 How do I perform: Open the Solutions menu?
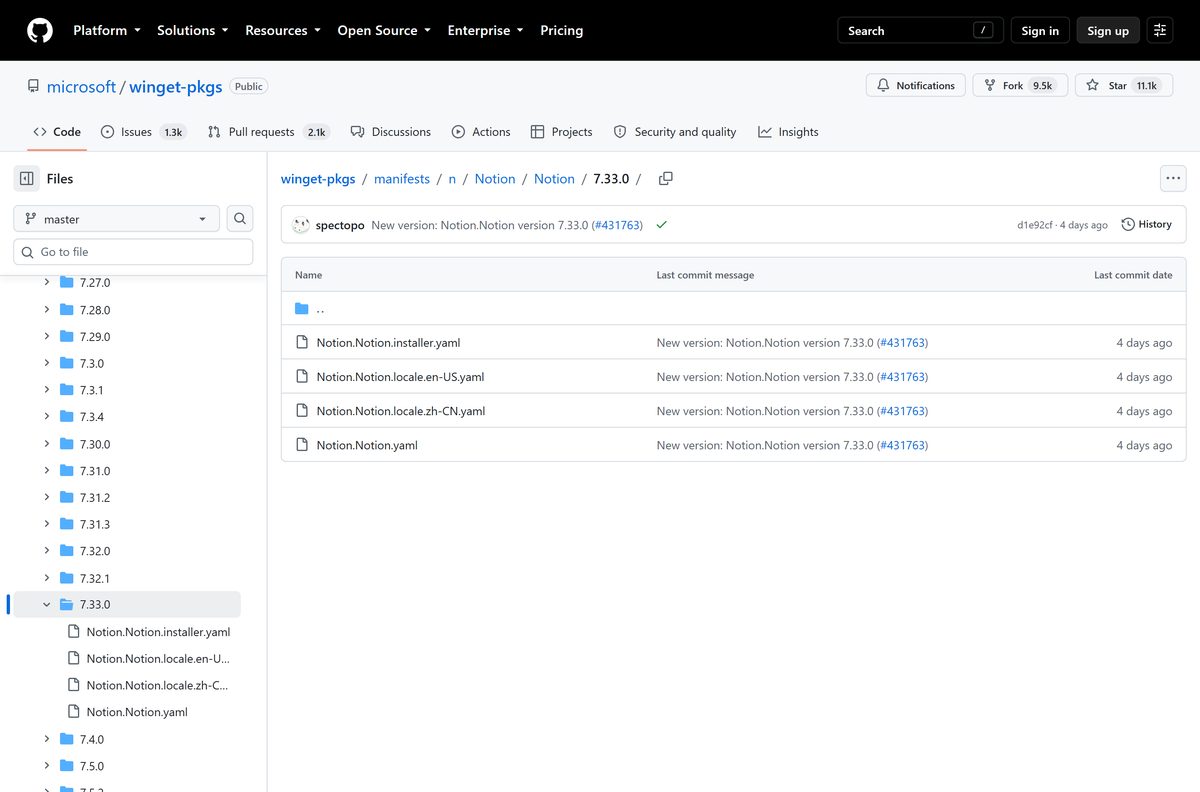click(193, 31)
